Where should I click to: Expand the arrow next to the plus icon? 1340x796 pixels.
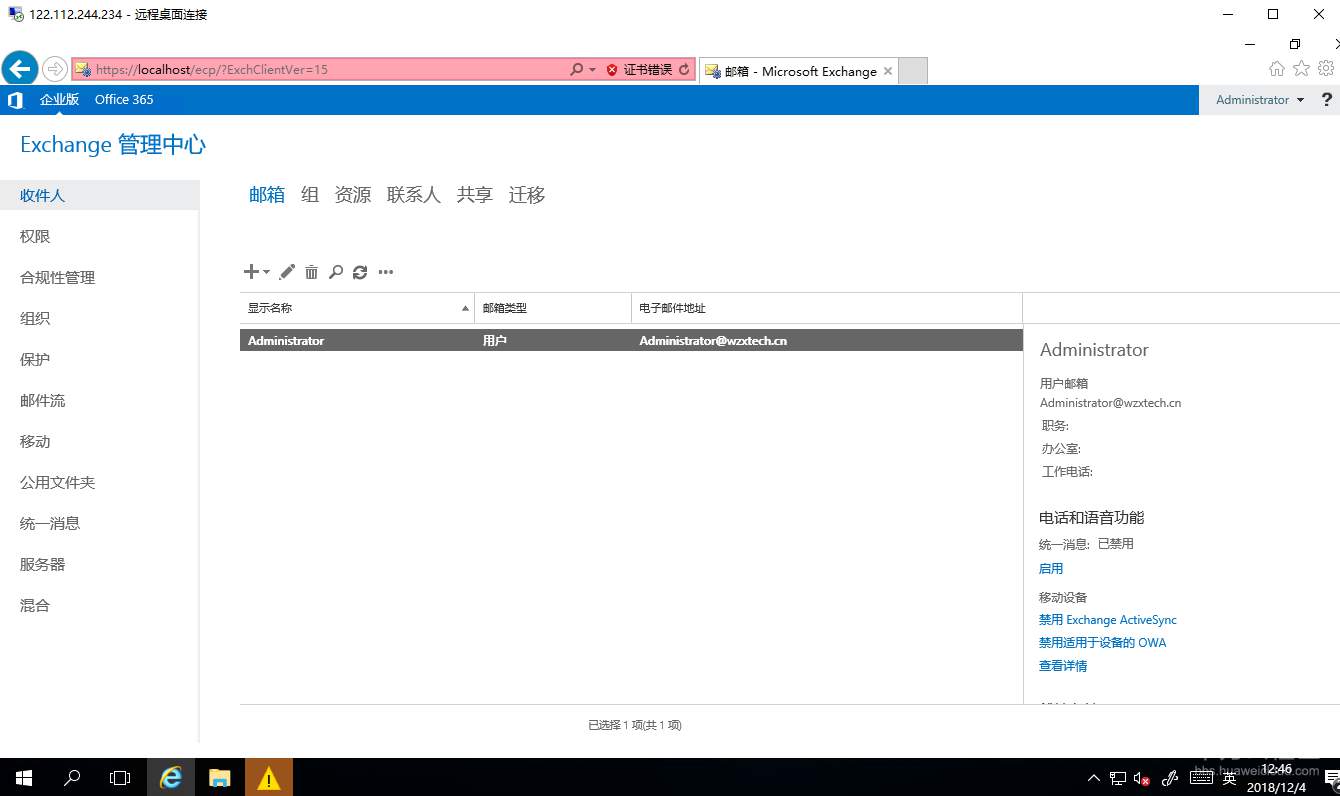click(x=267, y=272)
